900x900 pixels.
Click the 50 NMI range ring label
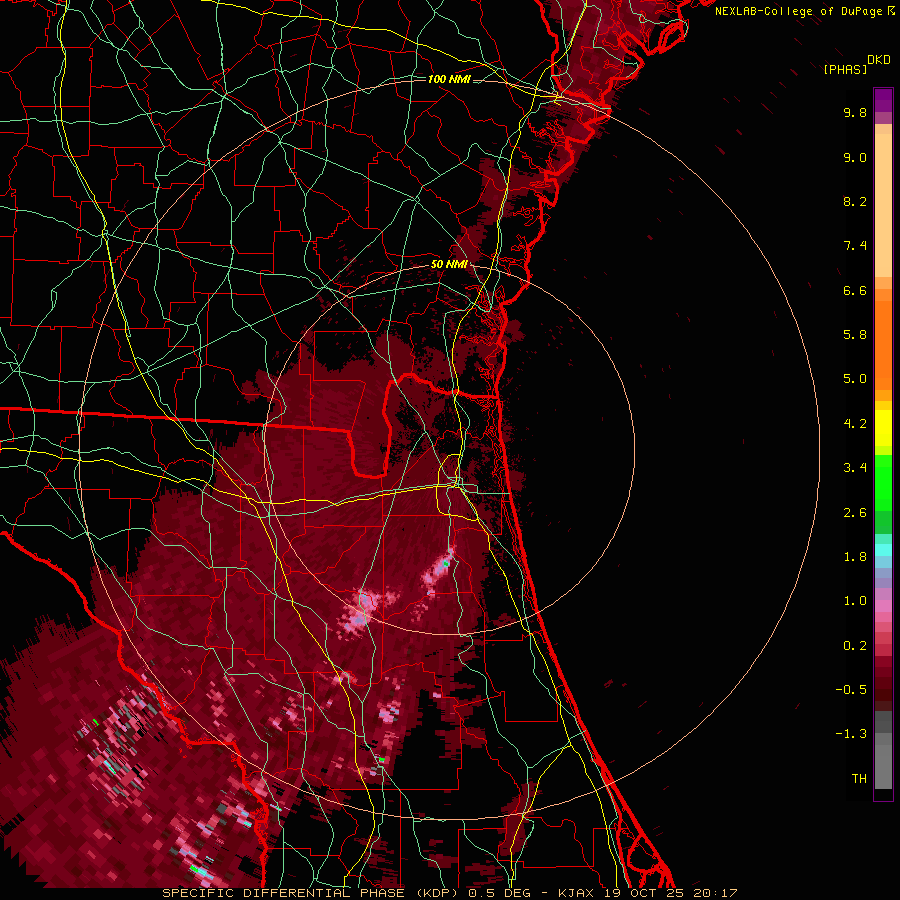(x=449, y=265)
